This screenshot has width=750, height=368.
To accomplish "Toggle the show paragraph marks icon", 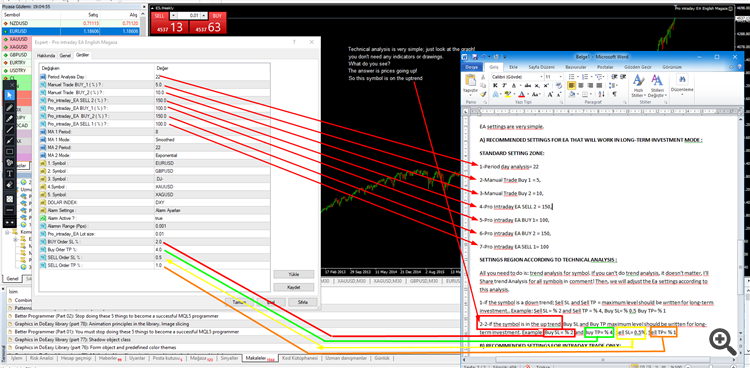I will click(614, 94).
